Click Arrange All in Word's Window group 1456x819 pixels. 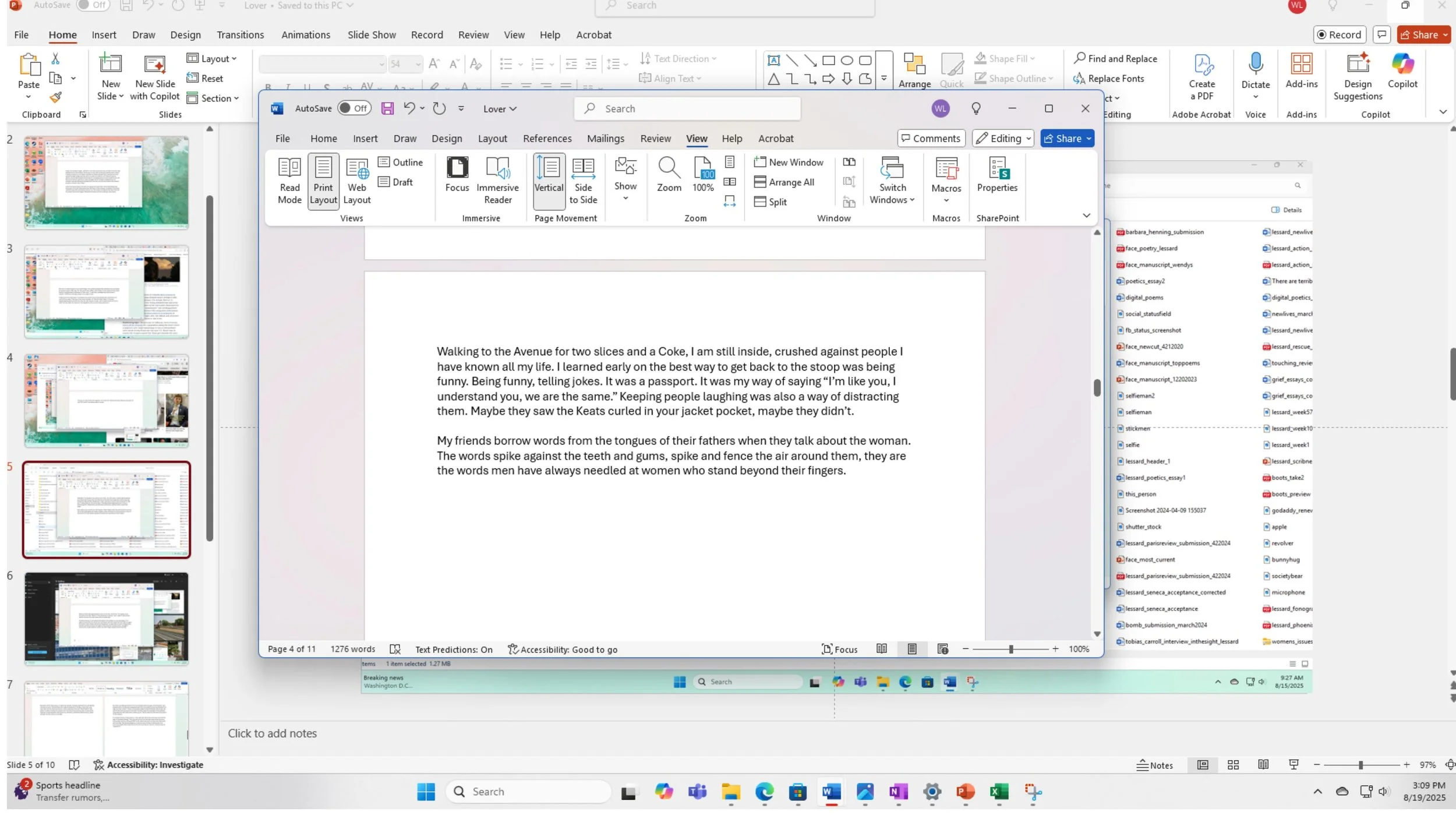(x=784, y=182)
